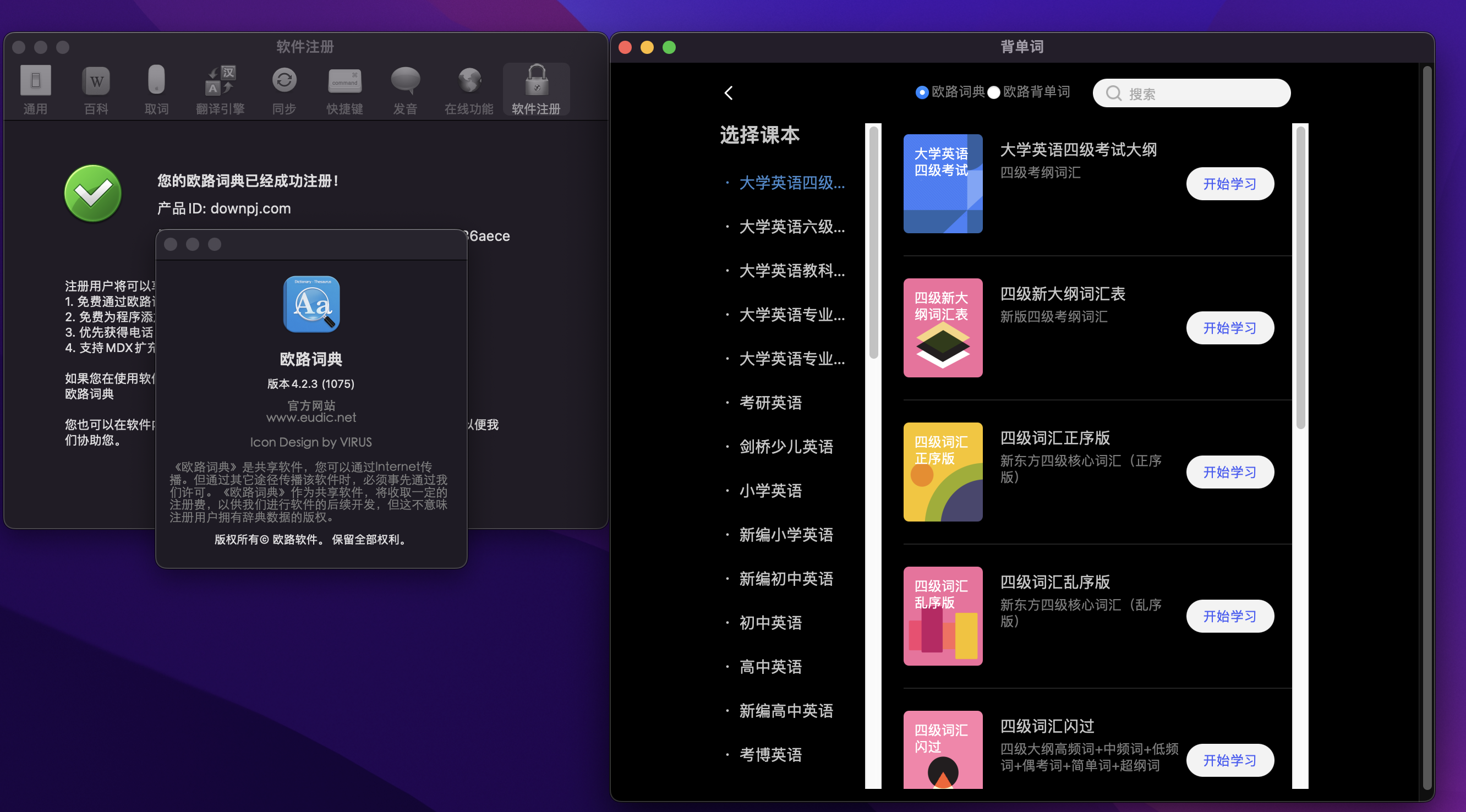Select 大学英语六级 category in sidebar
Image resolution: width=1466 pixels, height=812 pixels.
(792, 227)
